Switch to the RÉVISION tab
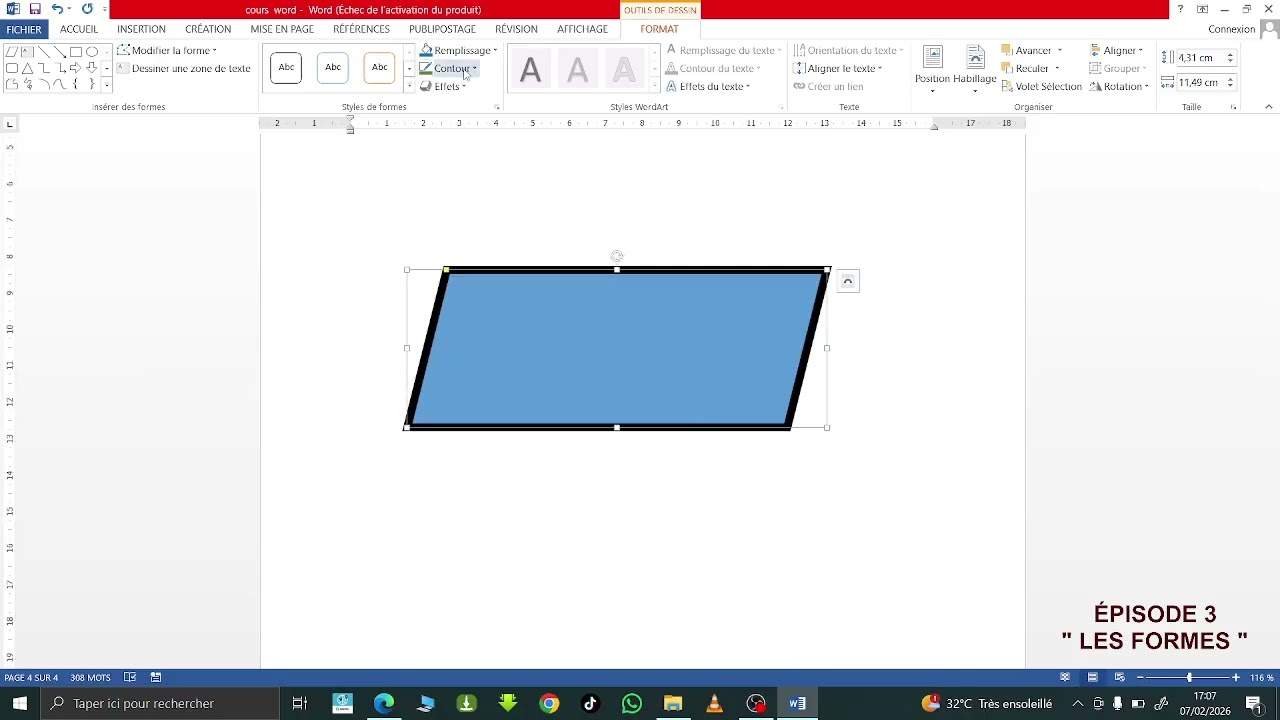This screenshot has width=1280, height=720. tap(516, 29)
